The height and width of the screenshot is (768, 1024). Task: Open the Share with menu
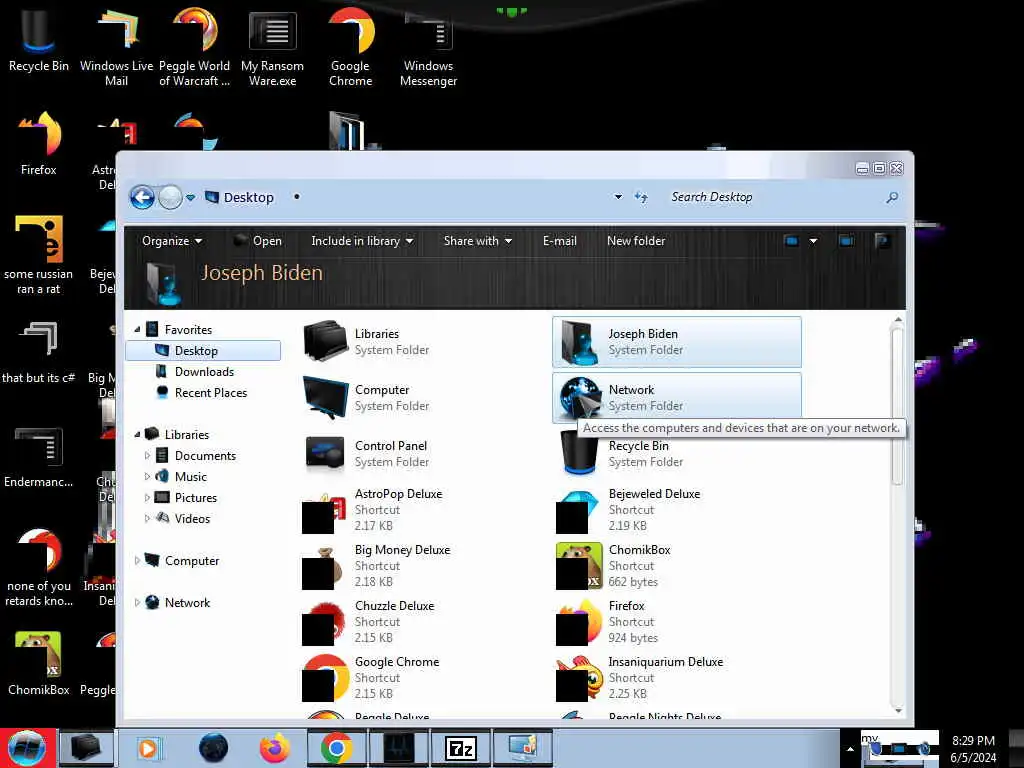(x=478, y=241)
